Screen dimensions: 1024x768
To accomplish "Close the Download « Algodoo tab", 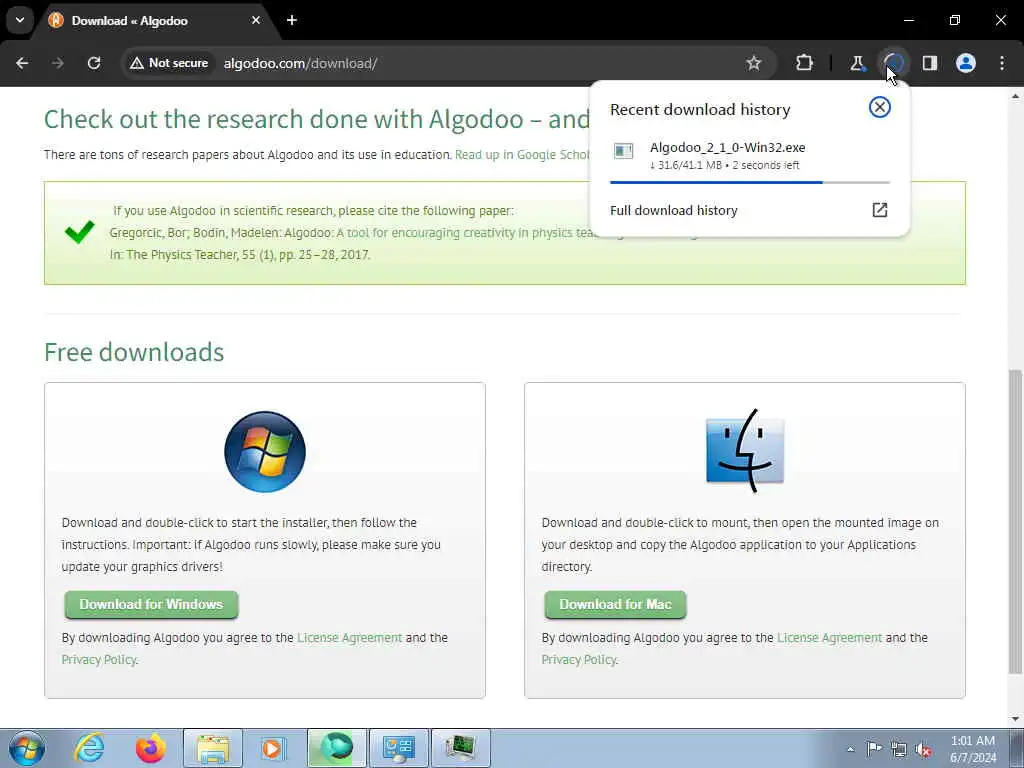I will coord(256,20).
